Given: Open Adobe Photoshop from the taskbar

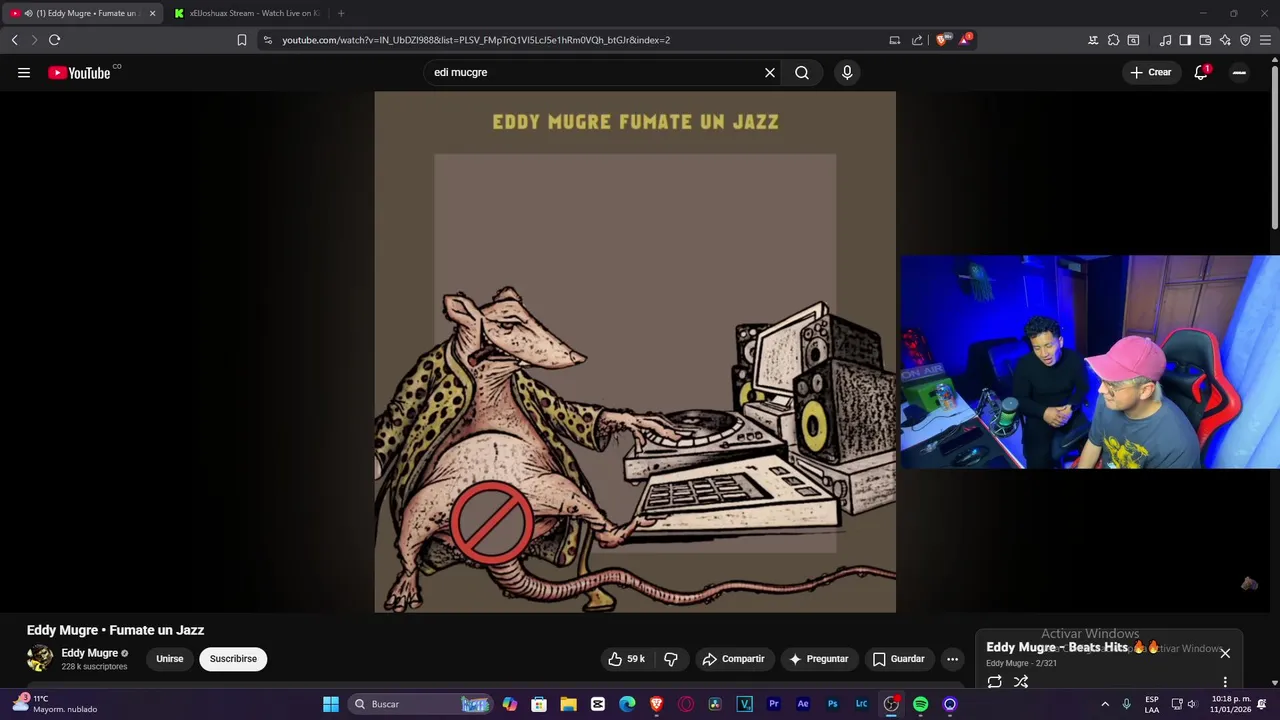Looking at the screenshot, I should pos(832,704).
